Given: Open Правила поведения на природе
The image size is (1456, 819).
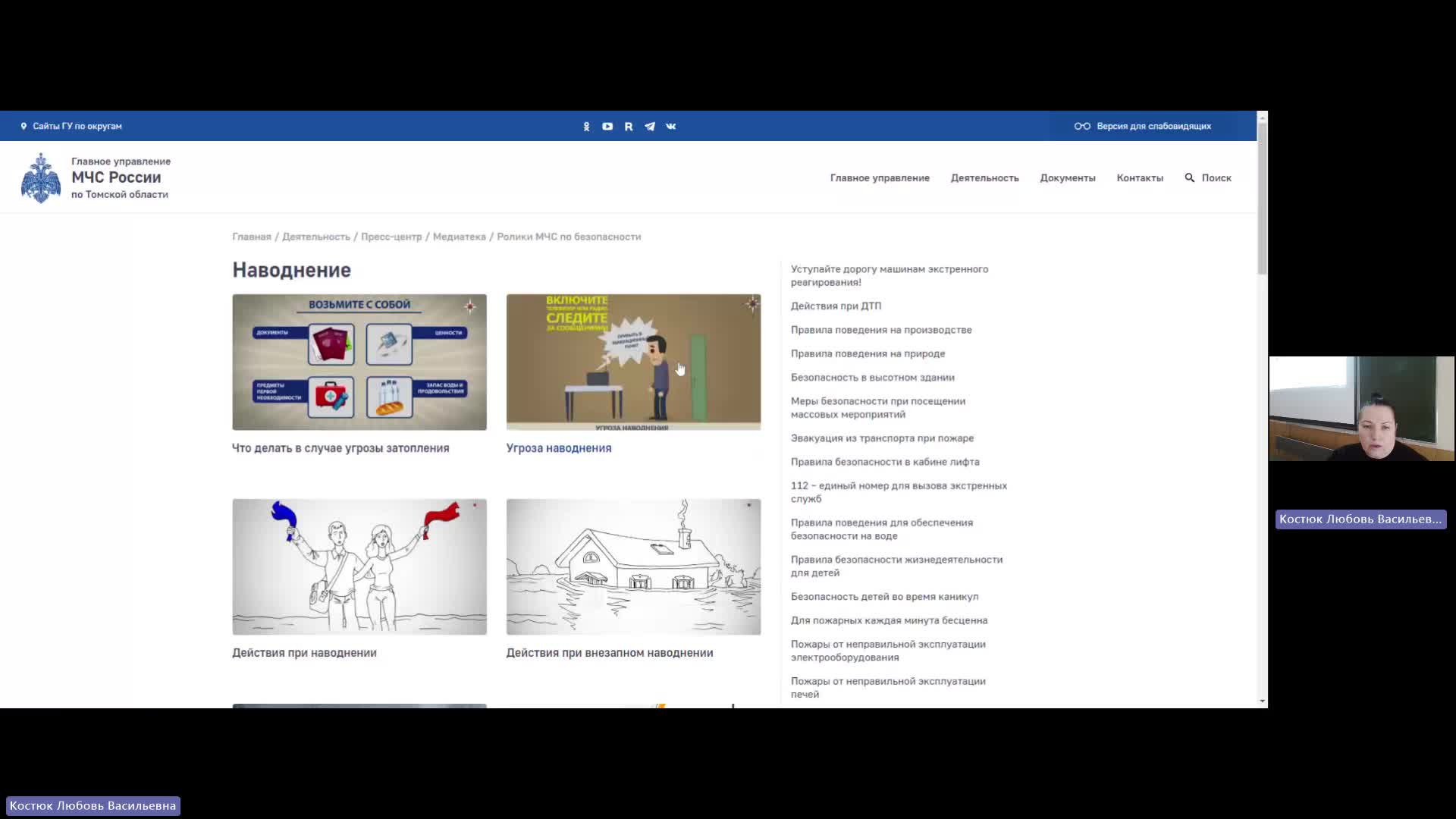Looking at the screenshot, I should pyautogui.click(x=868, y=353).
